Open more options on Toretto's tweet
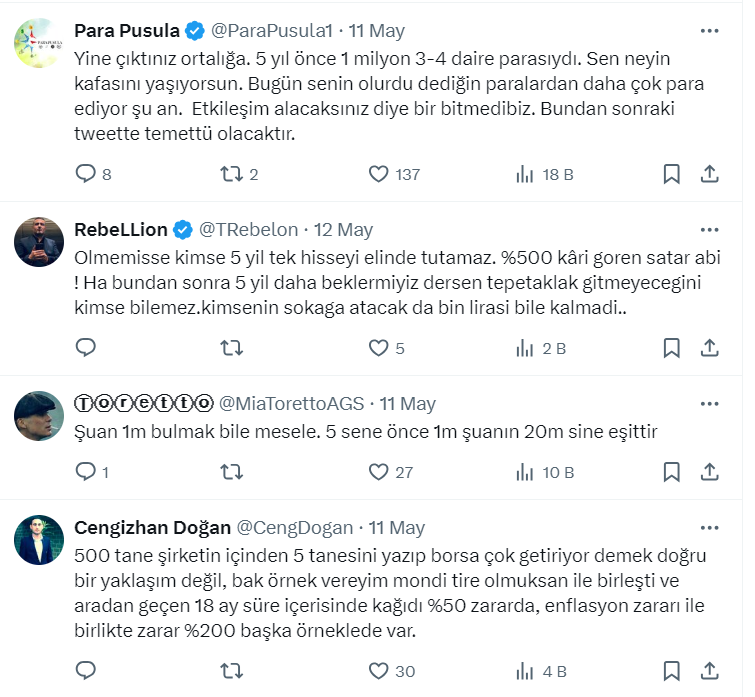 (709, 403)
